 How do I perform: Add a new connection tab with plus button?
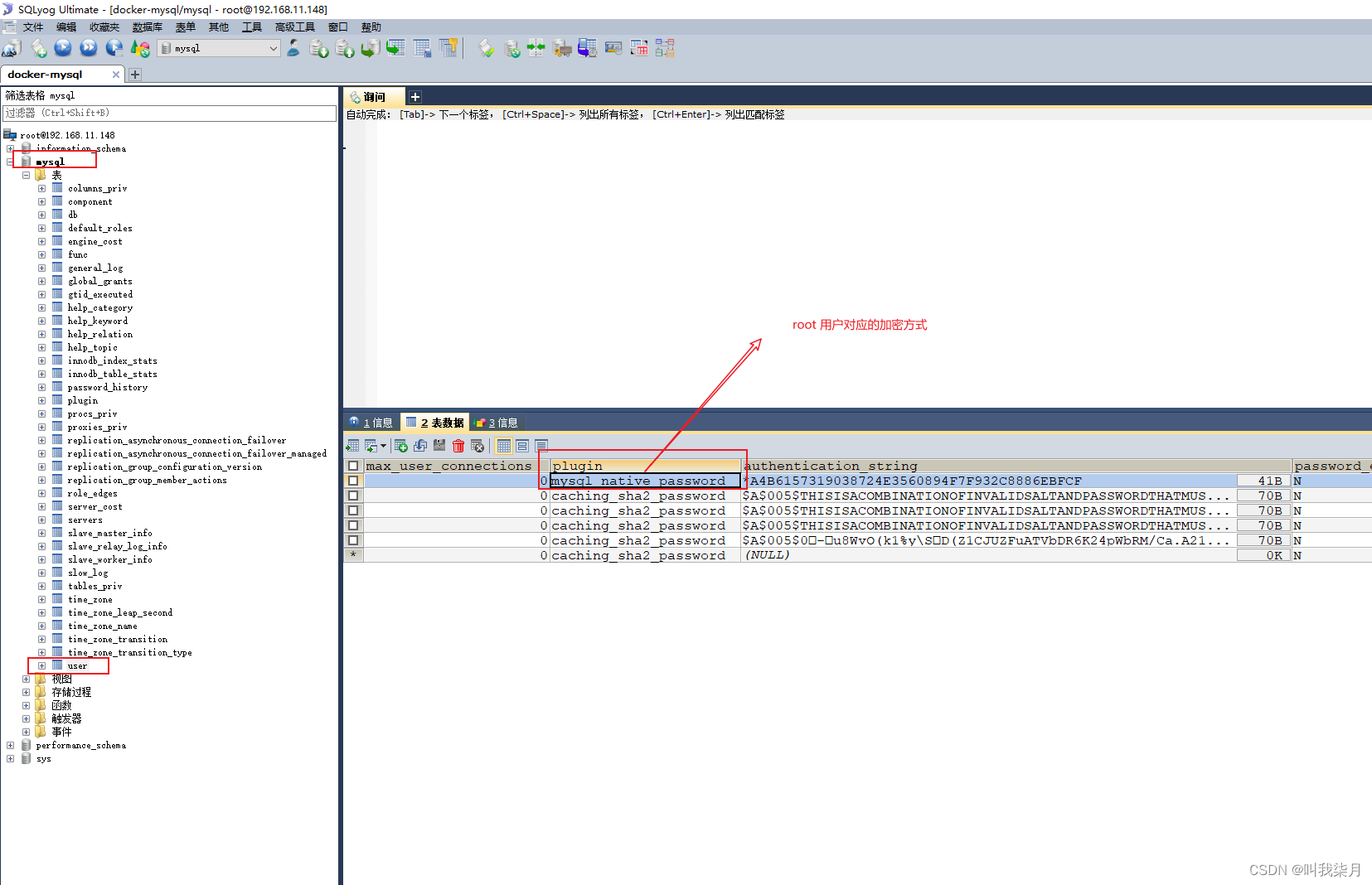[x=135, y=75]
